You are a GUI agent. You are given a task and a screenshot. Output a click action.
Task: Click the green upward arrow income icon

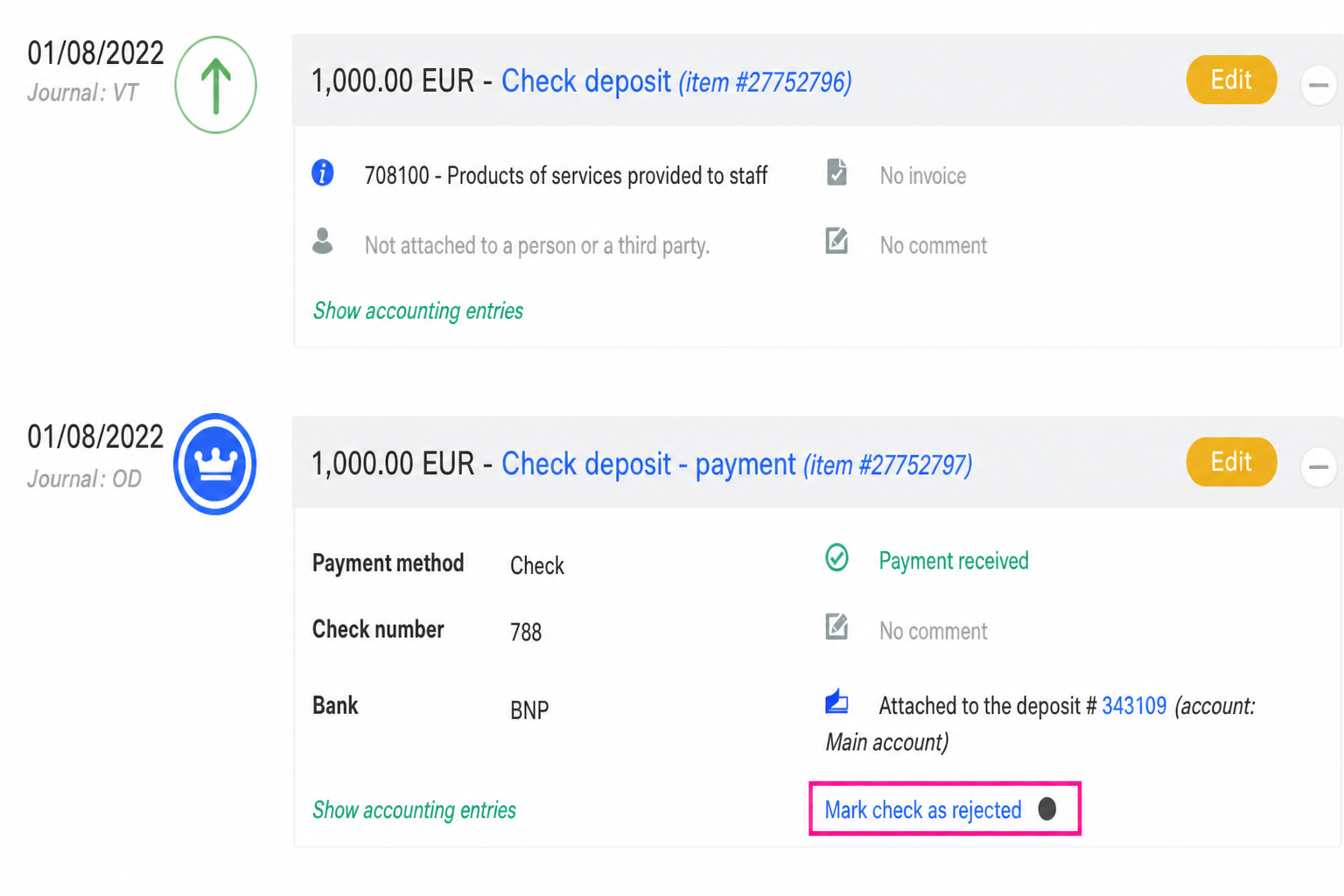215,85
